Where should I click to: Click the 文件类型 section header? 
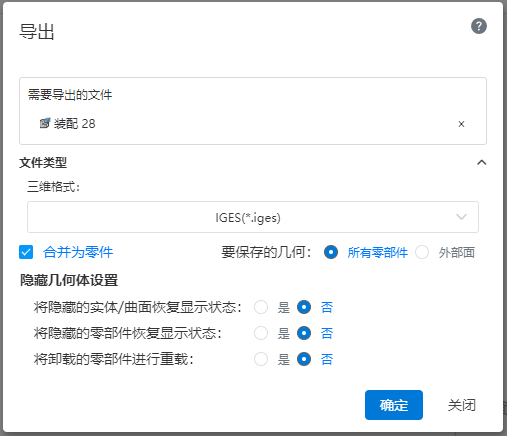[43, 163]
